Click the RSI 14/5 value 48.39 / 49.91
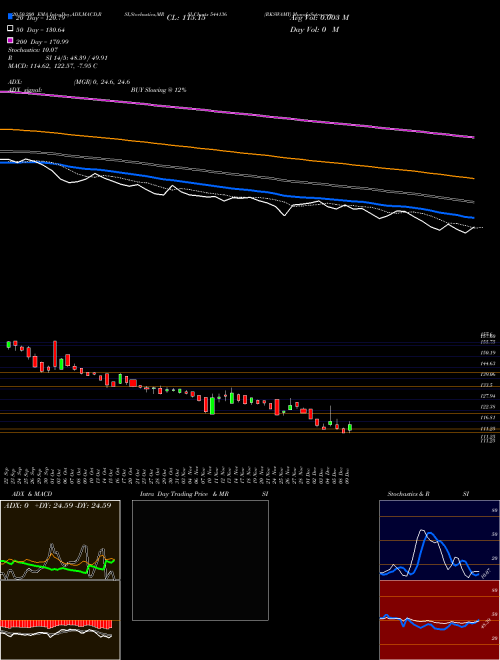 [77, 58]
